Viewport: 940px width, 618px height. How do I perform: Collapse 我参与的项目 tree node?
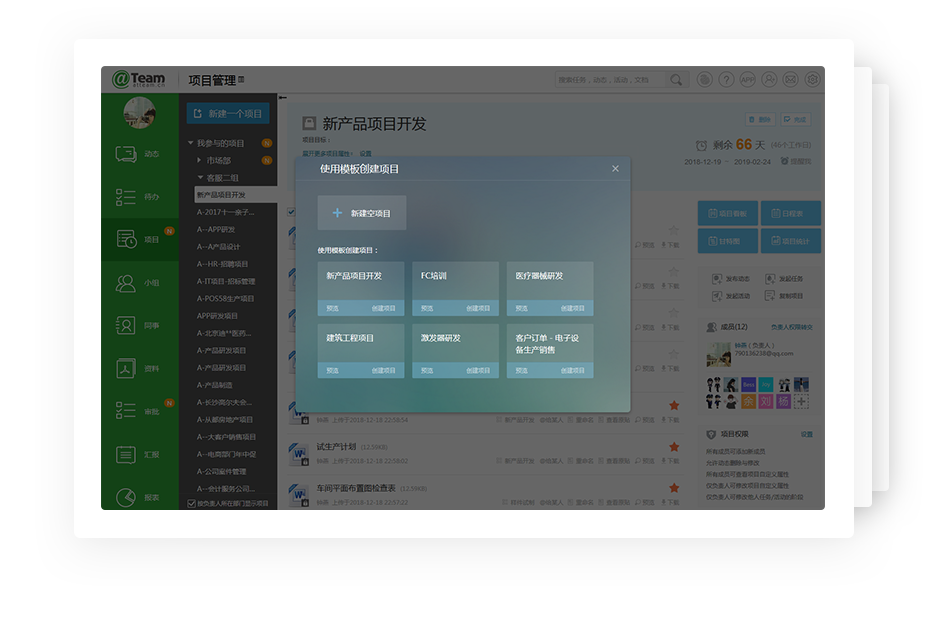191,143
